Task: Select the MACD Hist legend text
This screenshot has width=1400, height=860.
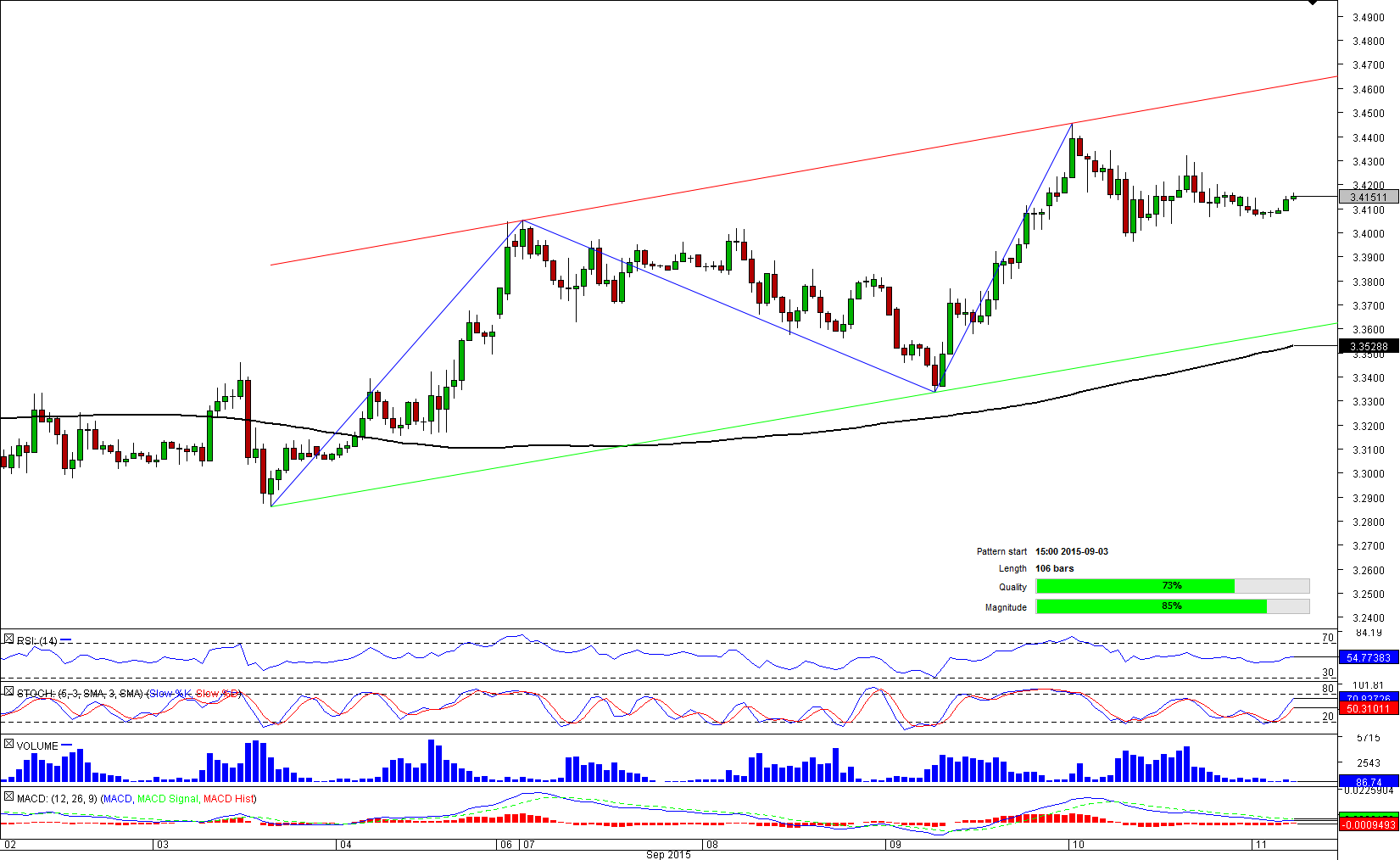Action: pos(229,798)
